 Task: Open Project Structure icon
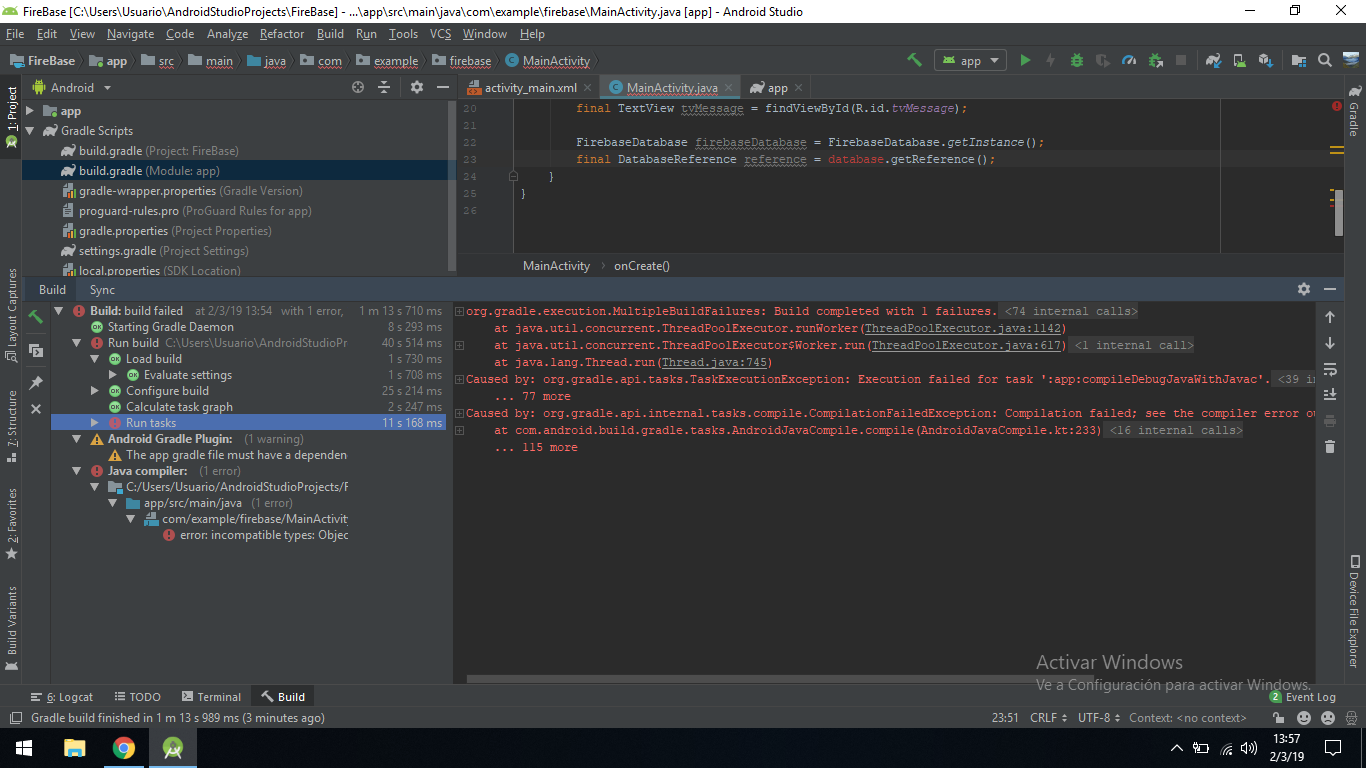(x=1299, y=60)
